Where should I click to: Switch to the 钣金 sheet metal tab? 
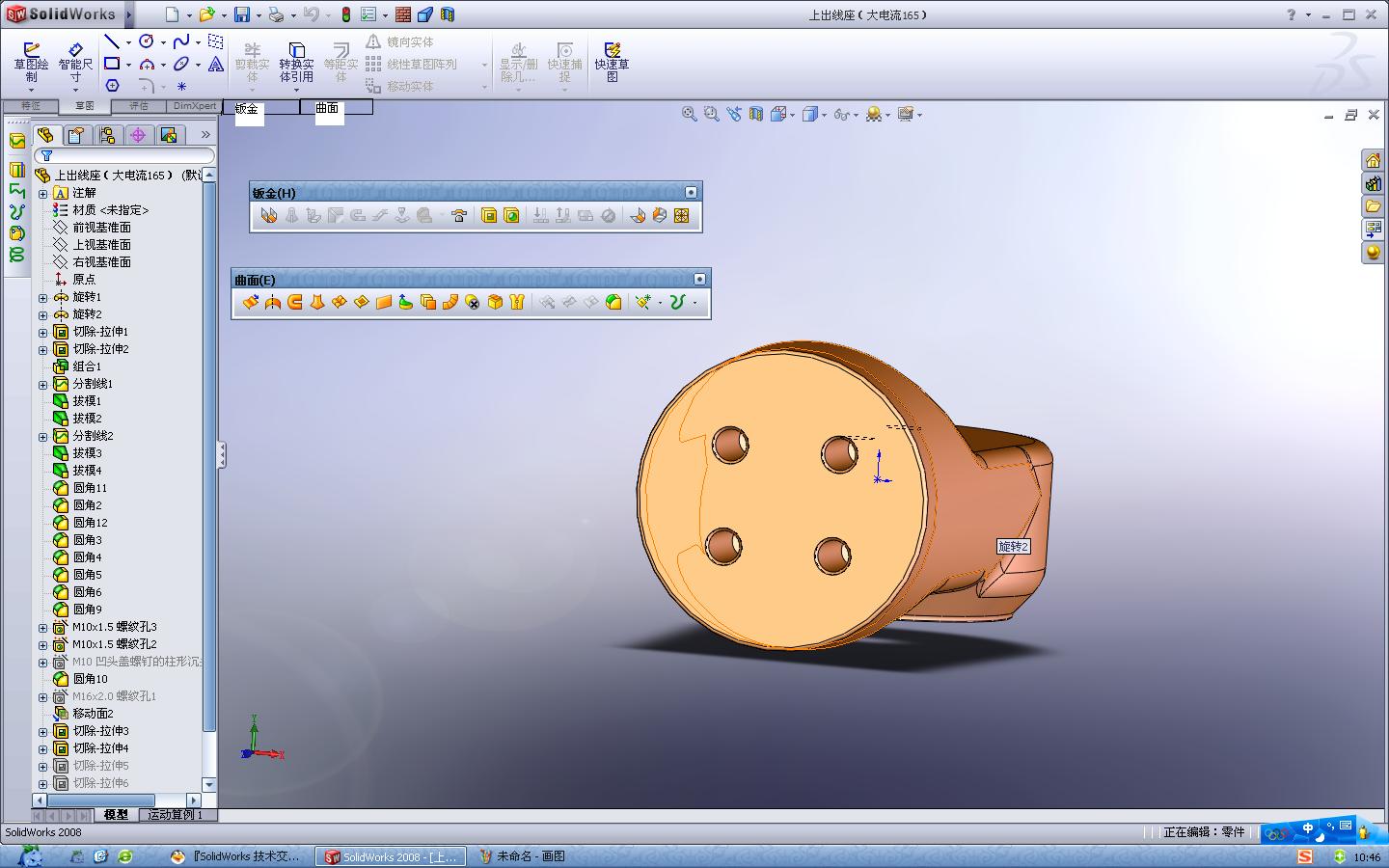(260, 107)
